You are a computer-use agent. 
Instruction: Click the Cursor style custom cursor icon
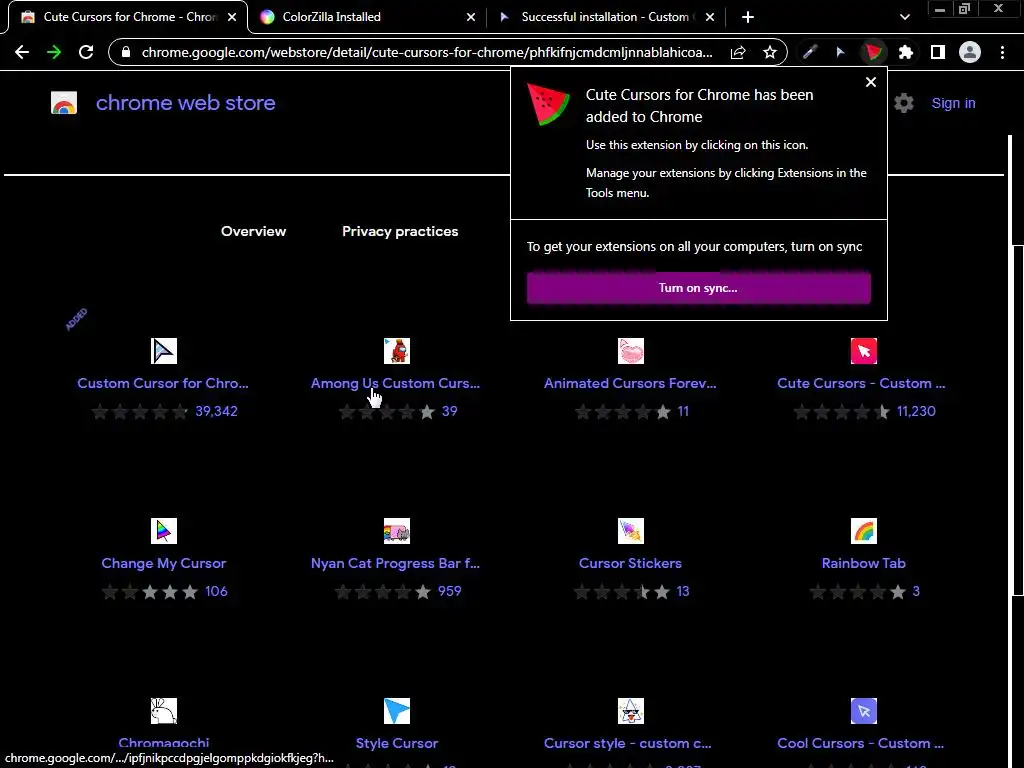tap(630, 711)
